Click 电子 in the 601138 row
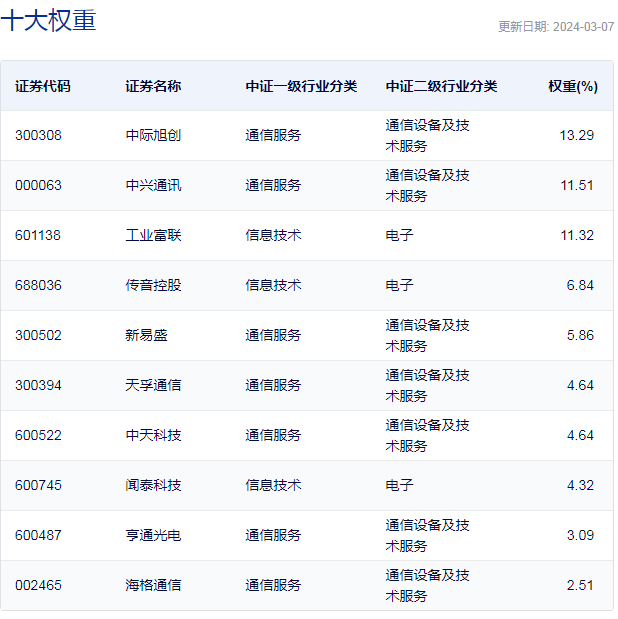The height and width of the screenshot is (619, 618). coord(399,235)
